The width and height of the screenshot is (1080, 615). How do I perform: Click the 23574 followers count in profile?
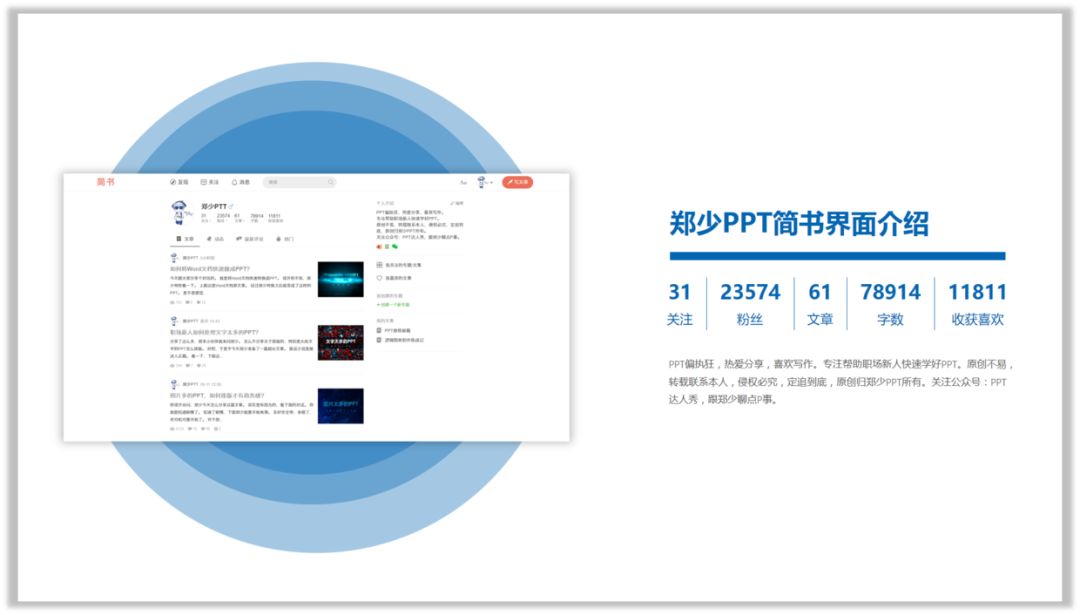click(x=222, y=218)
